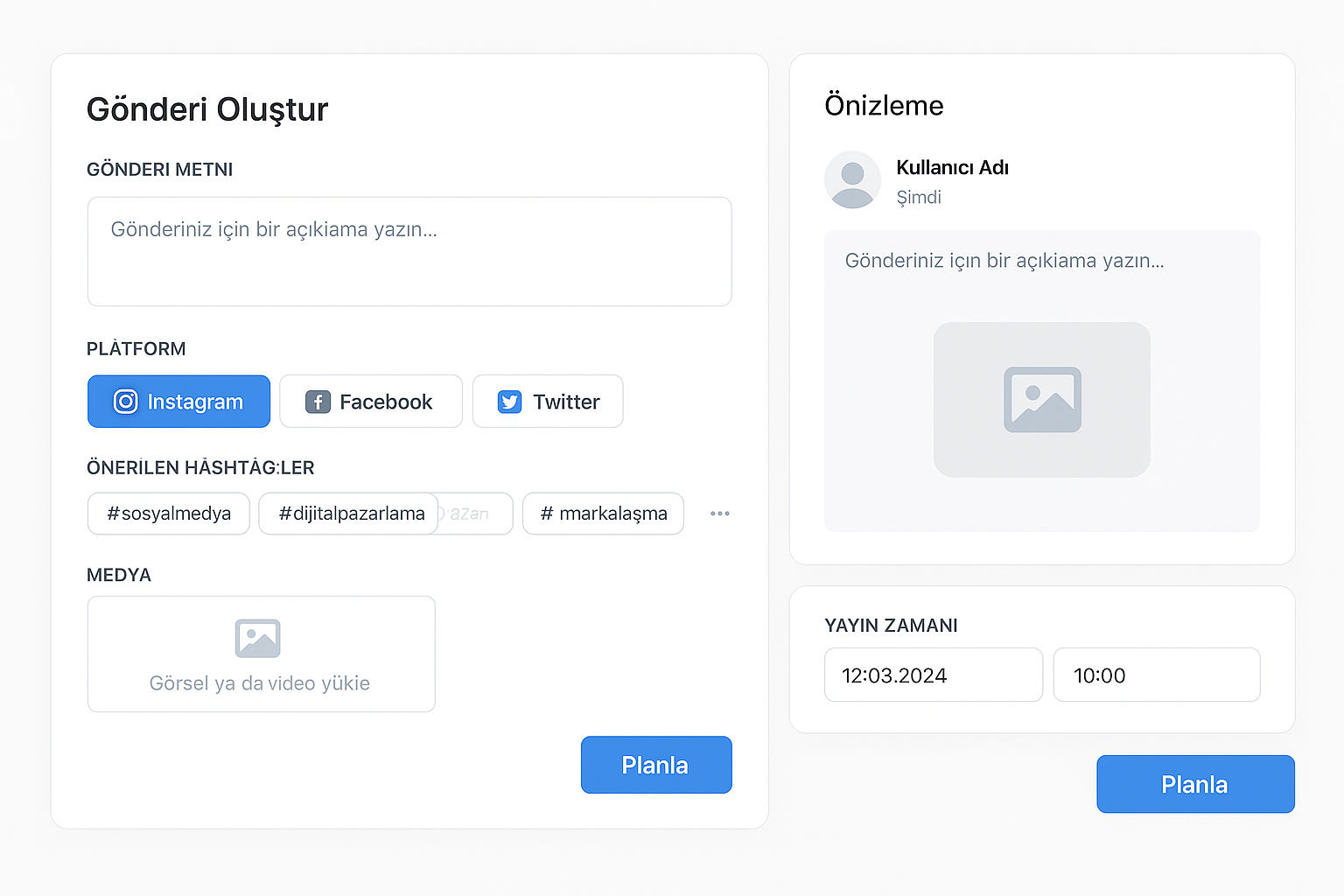Click the Şimdi timestamp in the preview
The width and height of the screenshot is (1344, 896).
[x=919, y=198]
